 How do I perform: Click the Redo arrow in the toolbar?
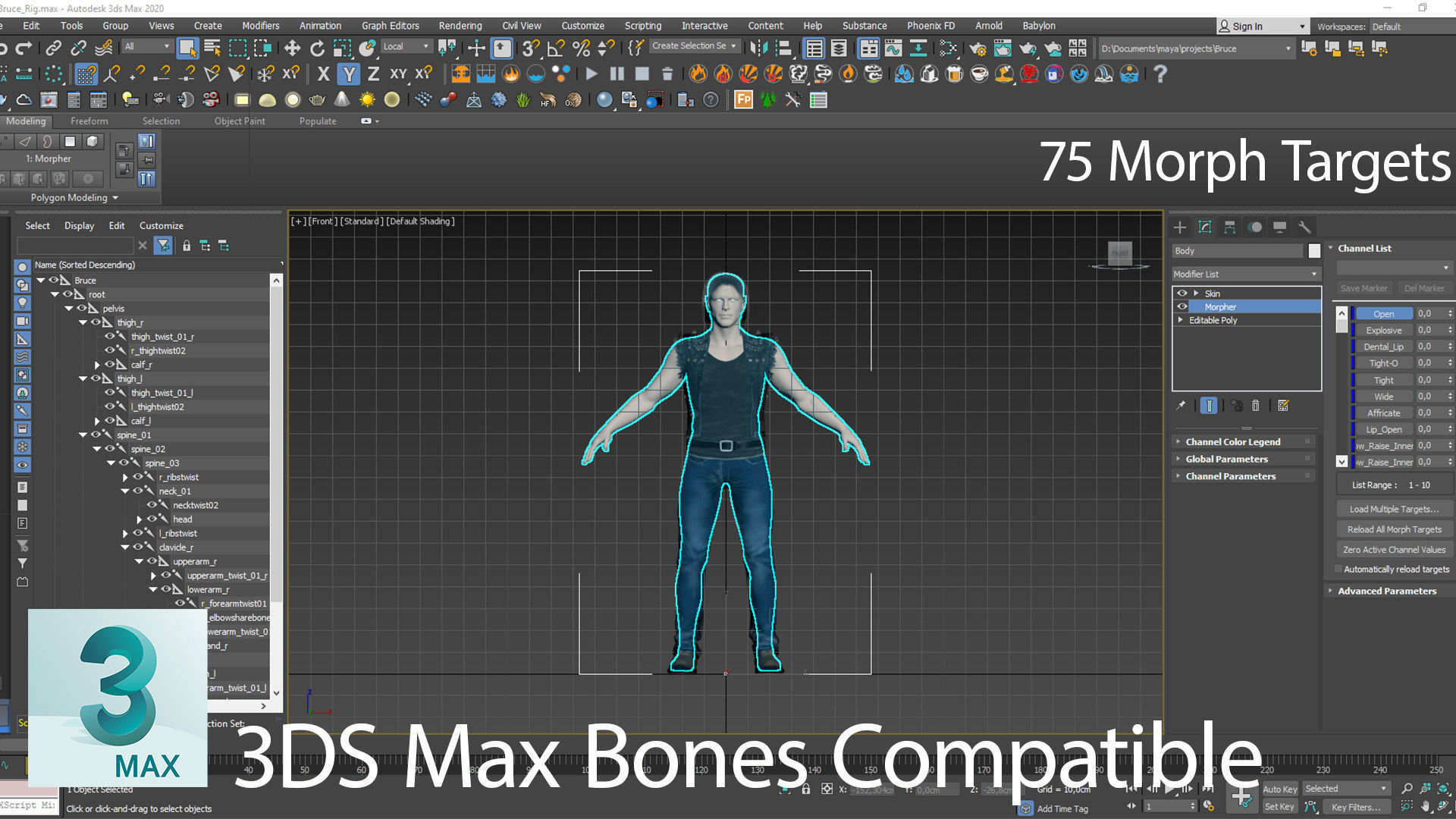[24, 49]
